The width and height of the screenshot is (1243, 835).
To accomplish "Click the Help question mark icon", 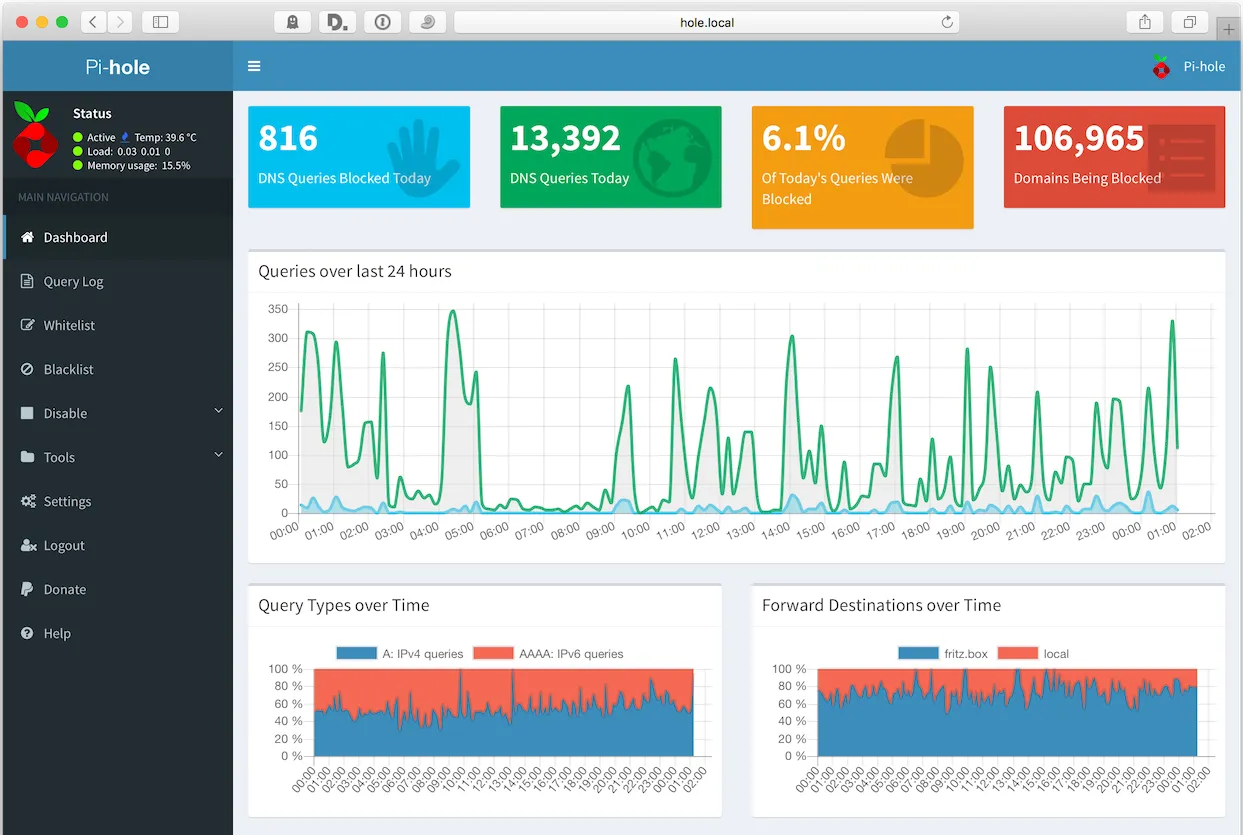I will pyautogui.click(x=27, y=633).
